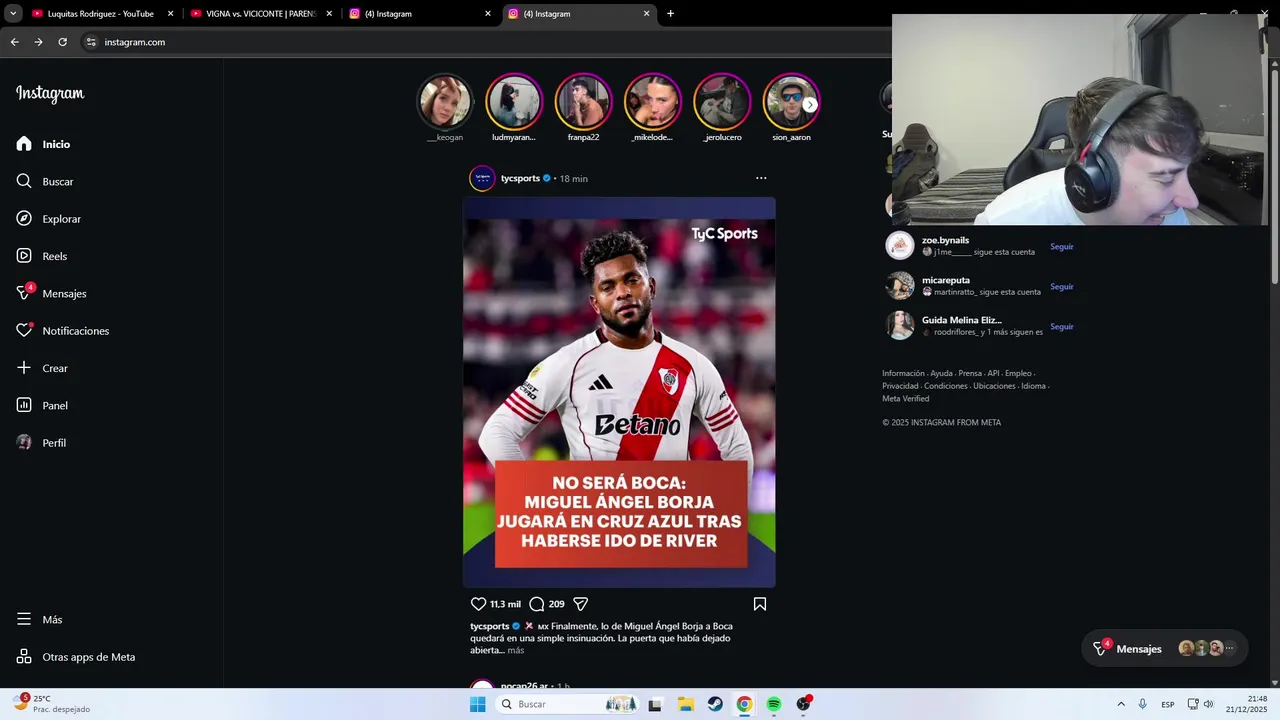Open zoe.bynails suggested profile
Image resolution: width=1280 pixels, height=720 pixels.
tap(945, 240)
